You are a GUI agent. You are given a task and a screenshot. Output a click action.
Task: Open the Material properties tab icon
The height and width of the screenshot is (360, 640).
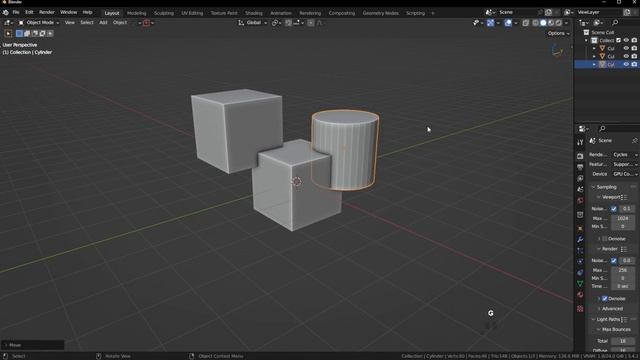(580, 294)
